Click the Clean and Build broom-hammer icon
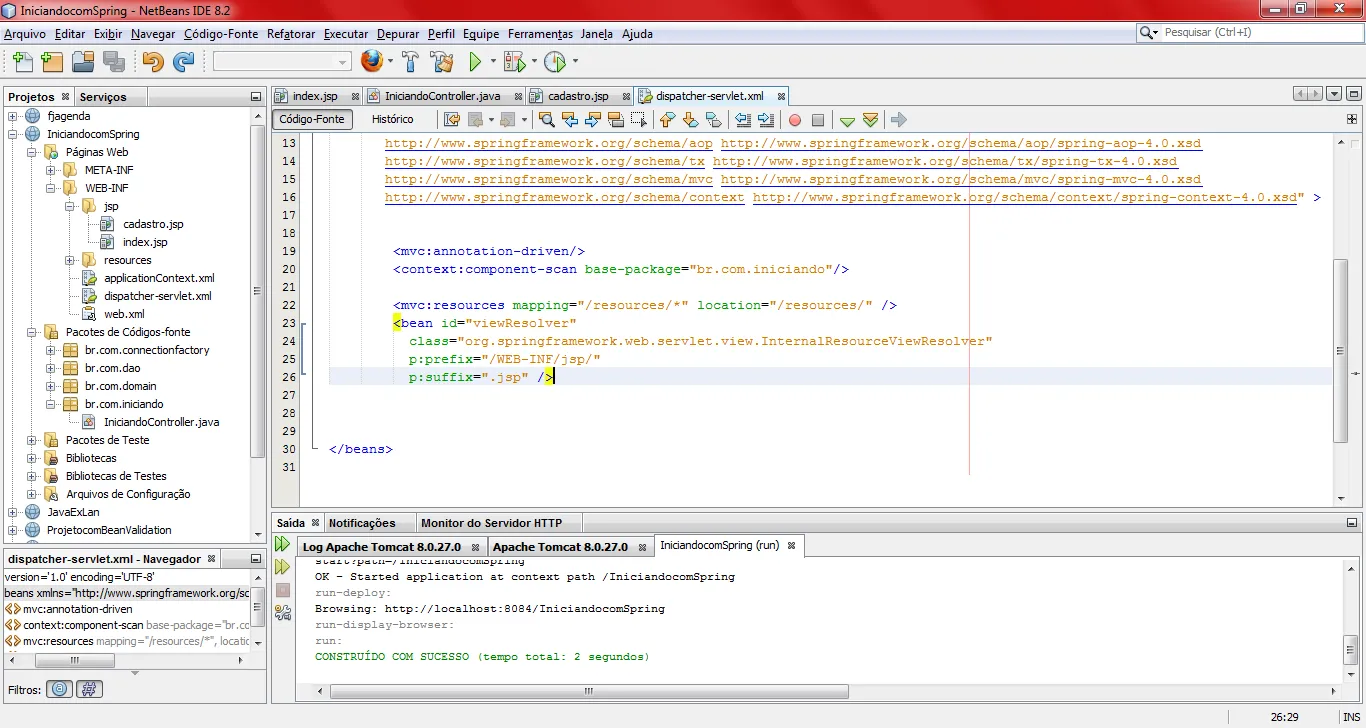This screenshot has width=1366, height=728. (442, 62)
